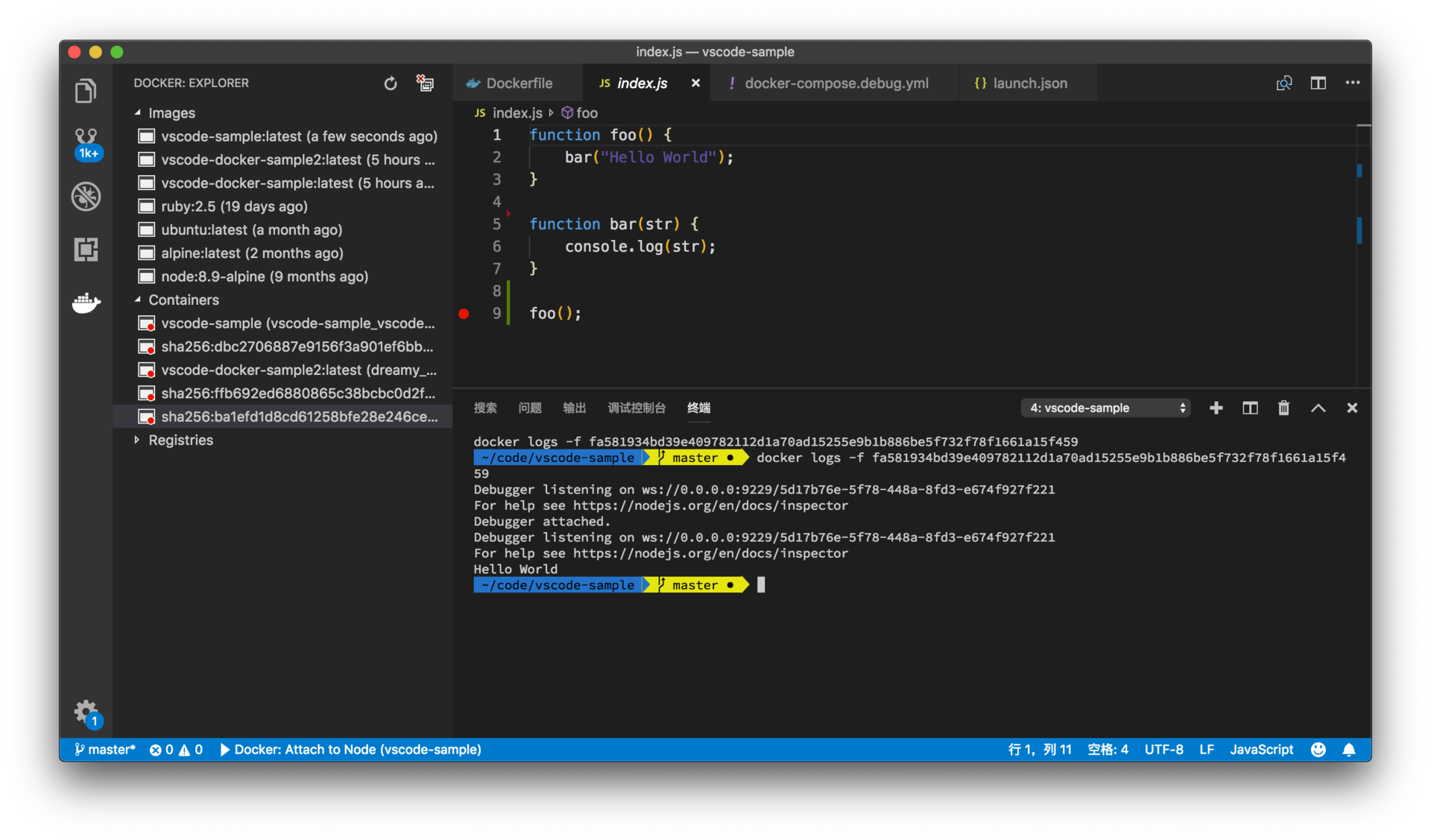Click JavaScript language mode in status bar
Screen dimensions: 1431x840
1261,750
